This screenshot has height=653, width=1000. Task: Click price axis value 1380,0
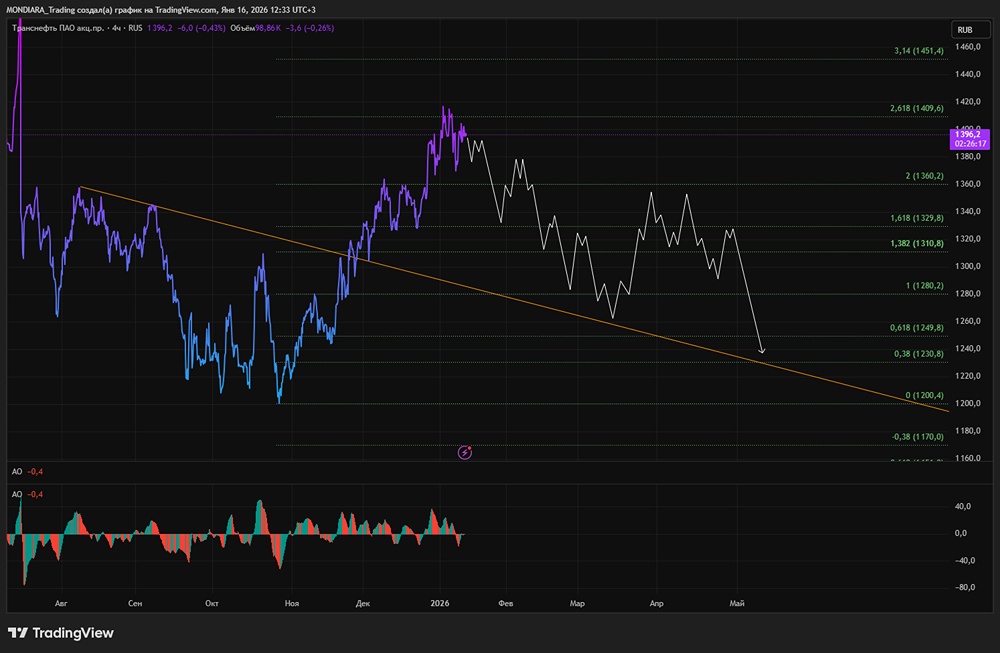[x=967, y=156]
